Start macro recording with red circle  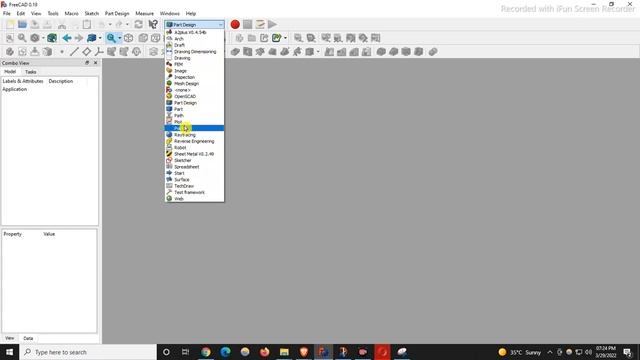point(235,24)
